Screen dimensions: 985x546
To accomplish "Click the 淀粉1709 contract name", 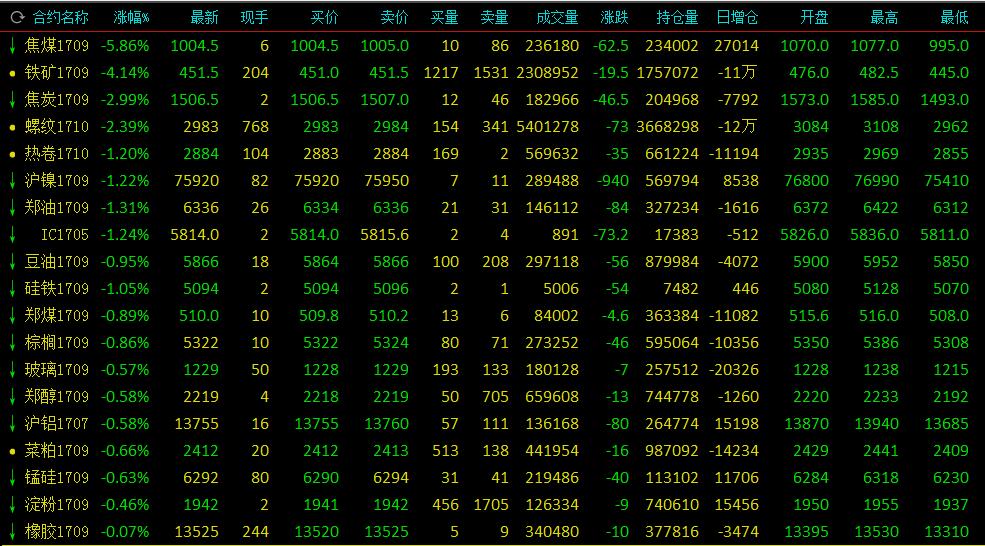I will [57, 505].
